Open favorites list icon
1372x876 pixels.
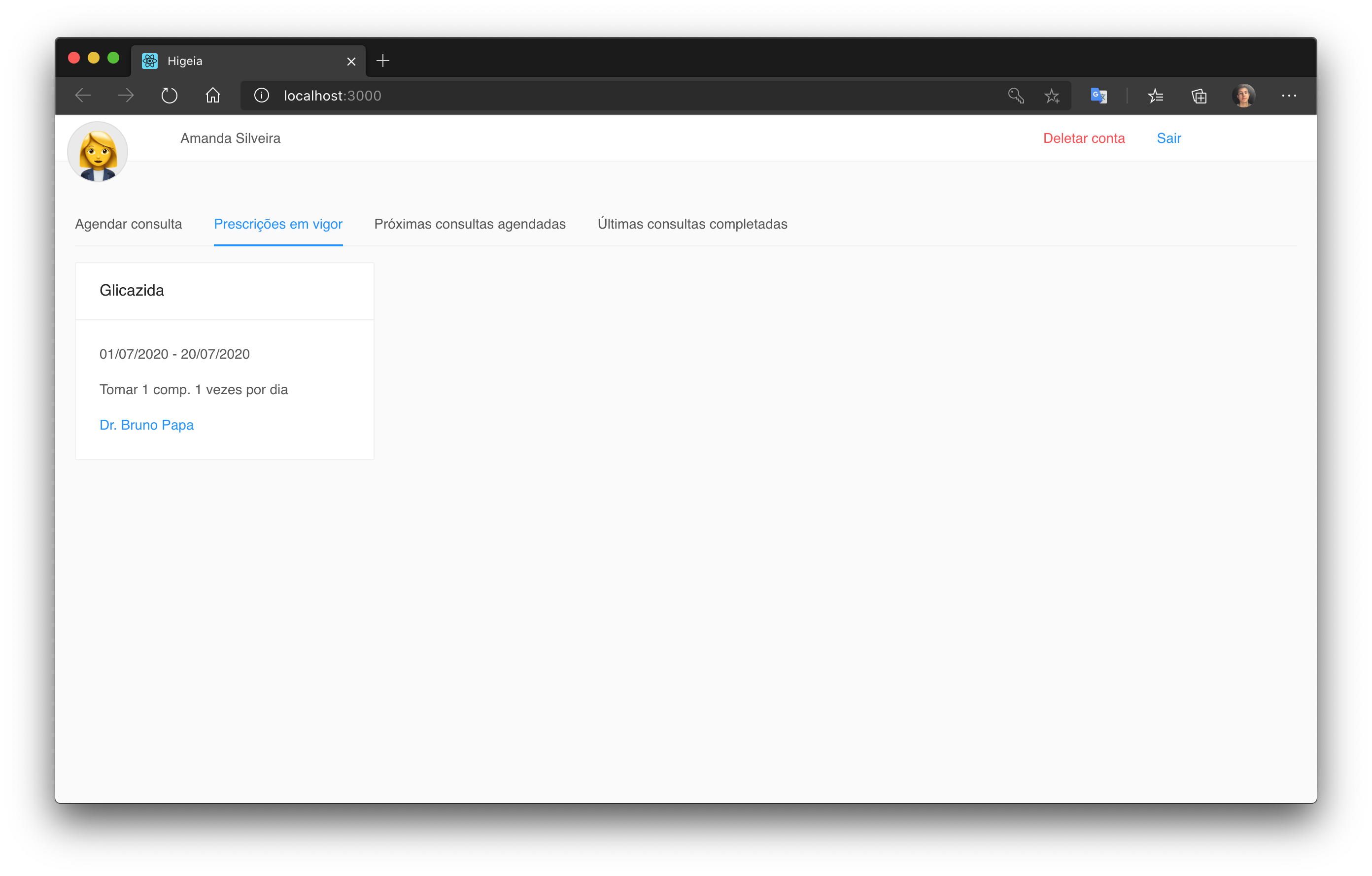click(x=1155, y=96)
